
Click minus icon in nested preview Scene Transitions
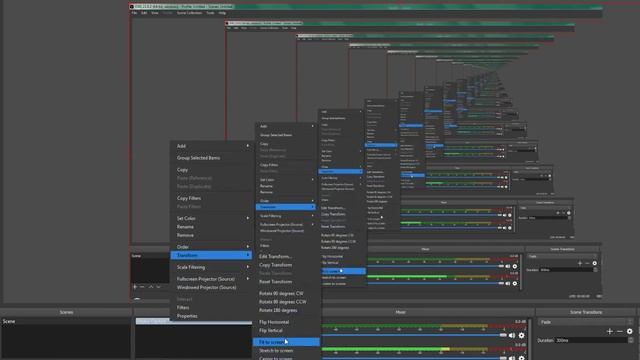[x=587, y=263]
